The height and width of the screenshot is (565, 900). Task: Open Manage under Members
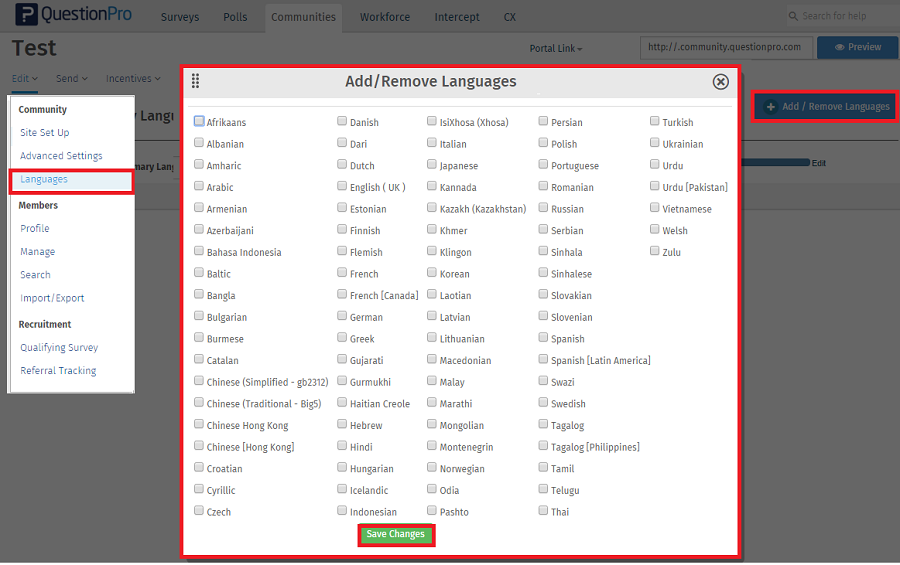click(38, 251)
